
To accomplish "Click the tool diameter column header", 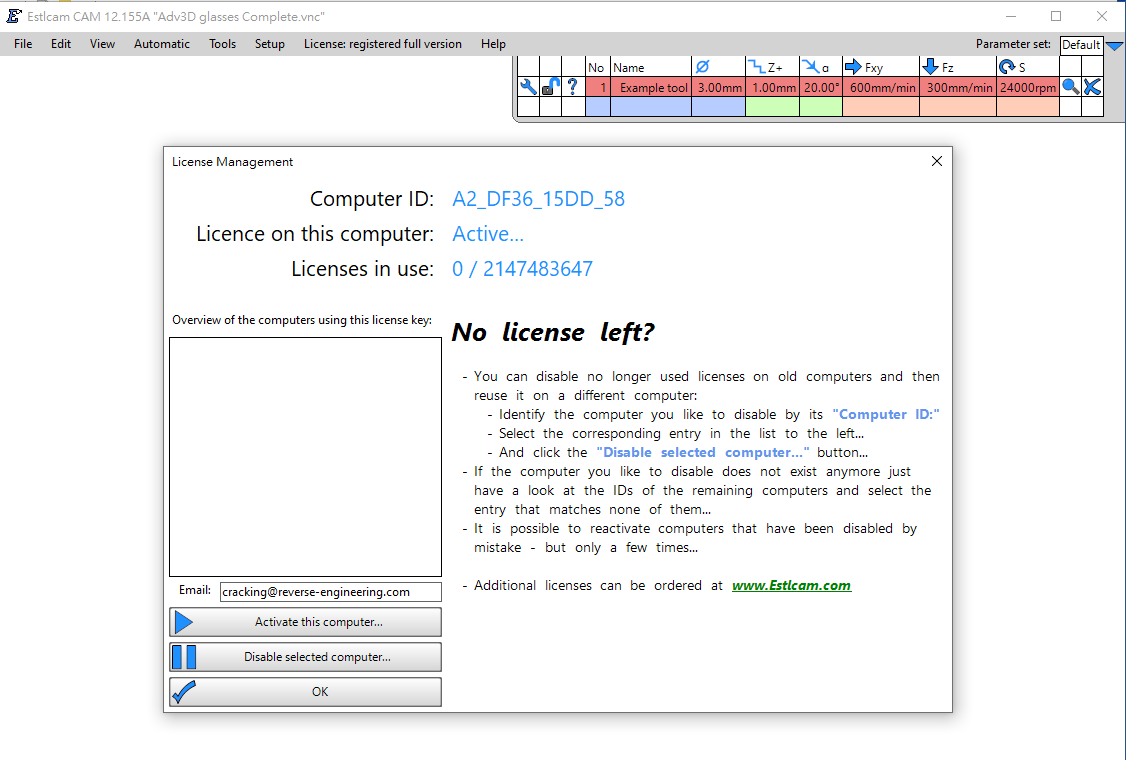I will click(718, 67).
